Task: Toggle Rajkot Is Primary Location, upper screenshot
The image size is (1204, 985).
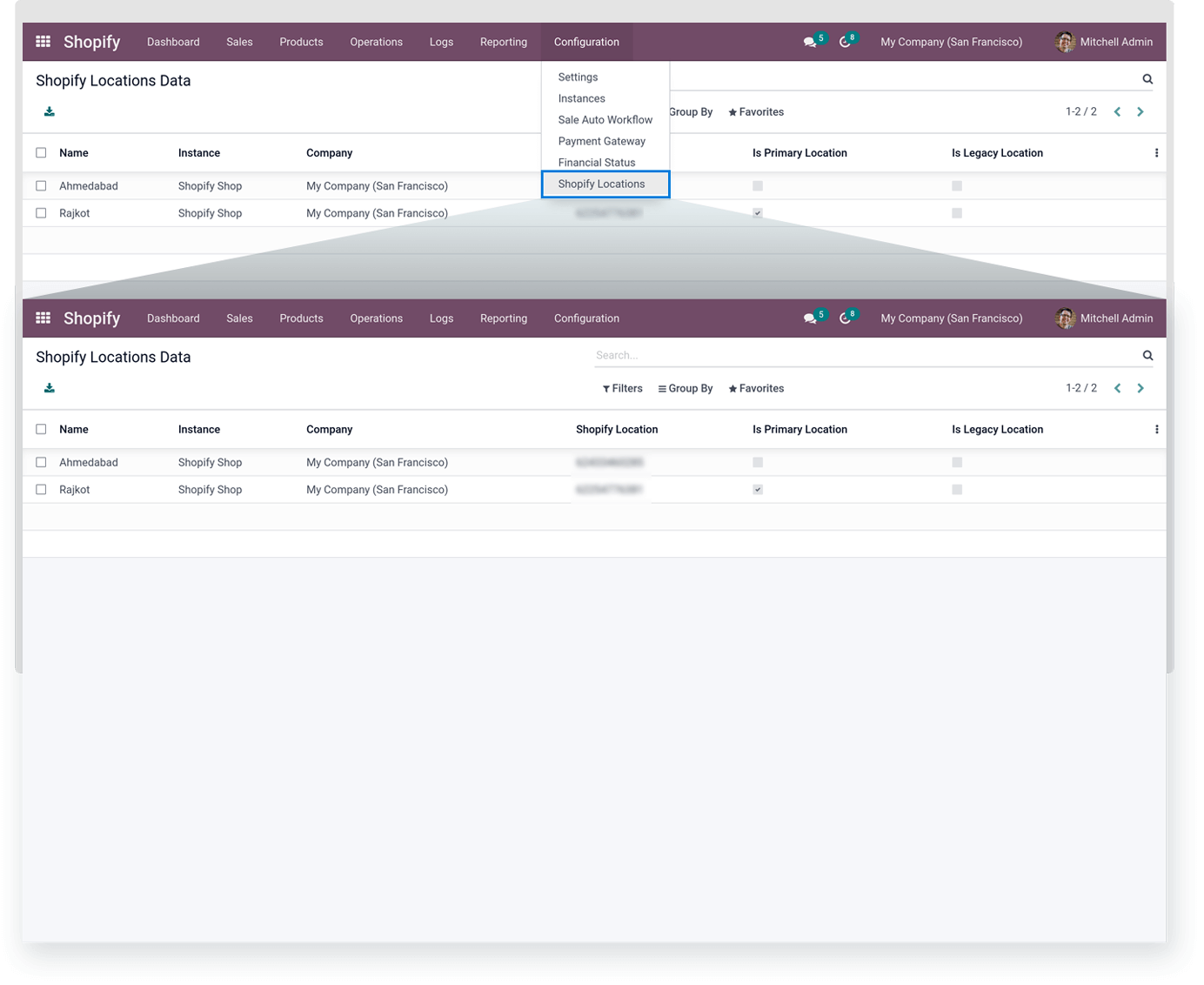Action: [x=758, y=213]
